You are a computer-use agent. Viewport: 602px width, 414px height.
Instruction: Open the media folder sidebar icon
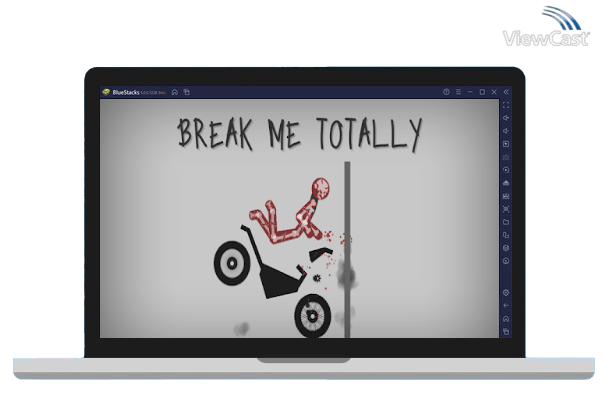pyautogui.click(x=506, y=222)
